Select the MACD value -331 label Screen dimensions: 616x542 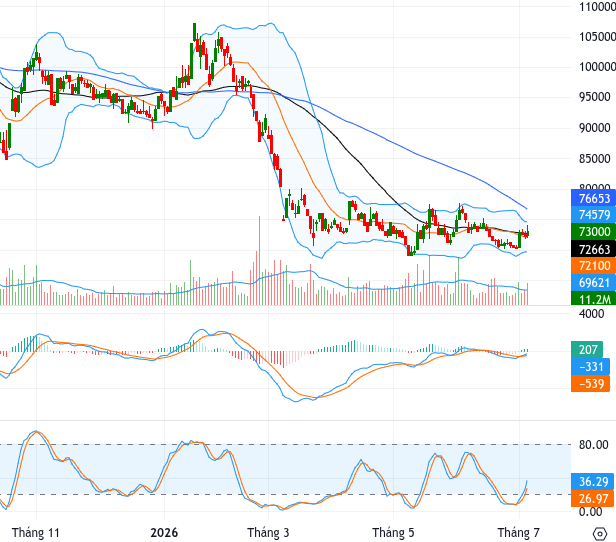coord(590,366)
